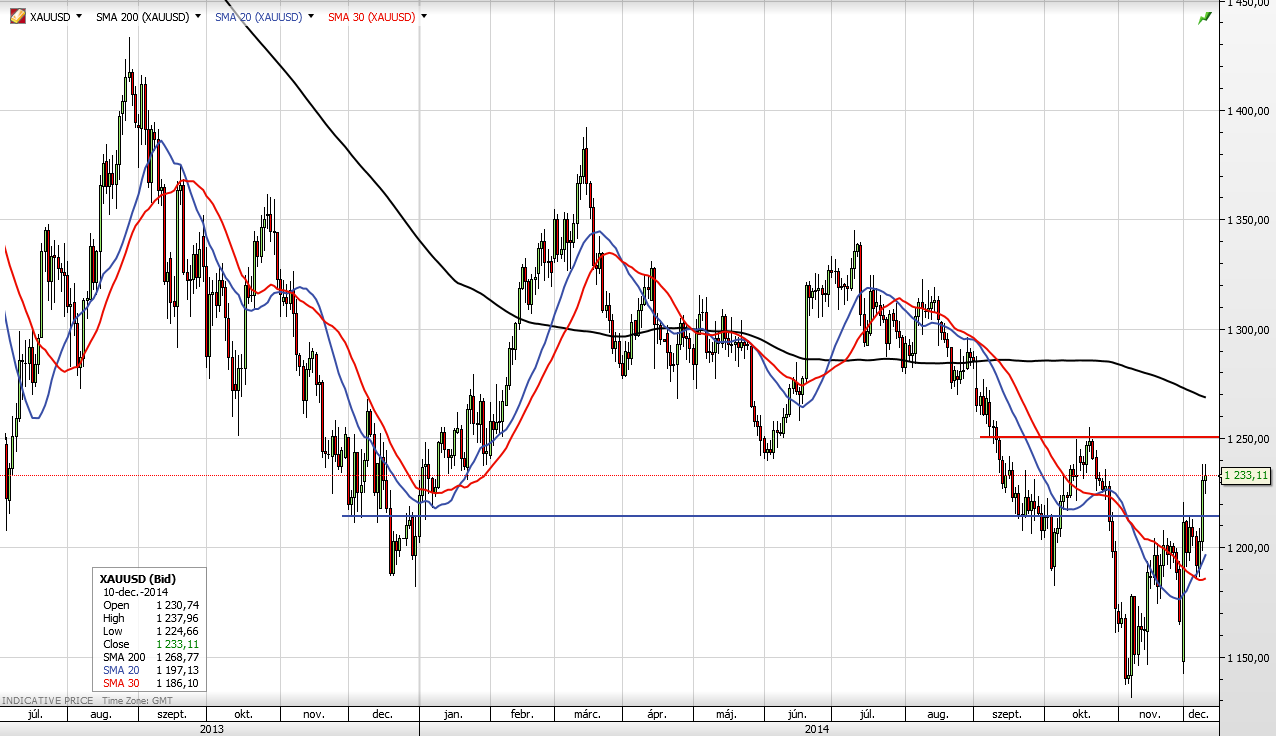Click the 1 200,00 price axis label

(x=1248, y=548)
